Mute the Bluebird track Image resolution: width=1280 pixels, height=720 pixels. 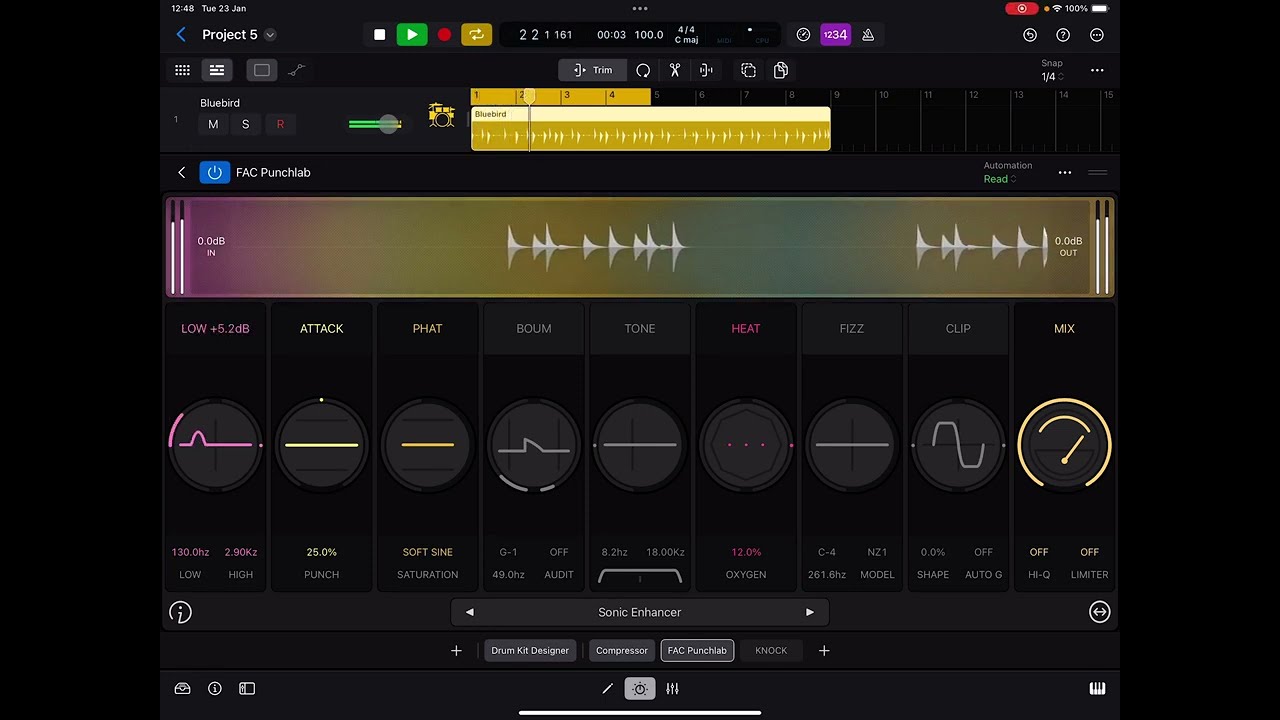pos(213,124)
